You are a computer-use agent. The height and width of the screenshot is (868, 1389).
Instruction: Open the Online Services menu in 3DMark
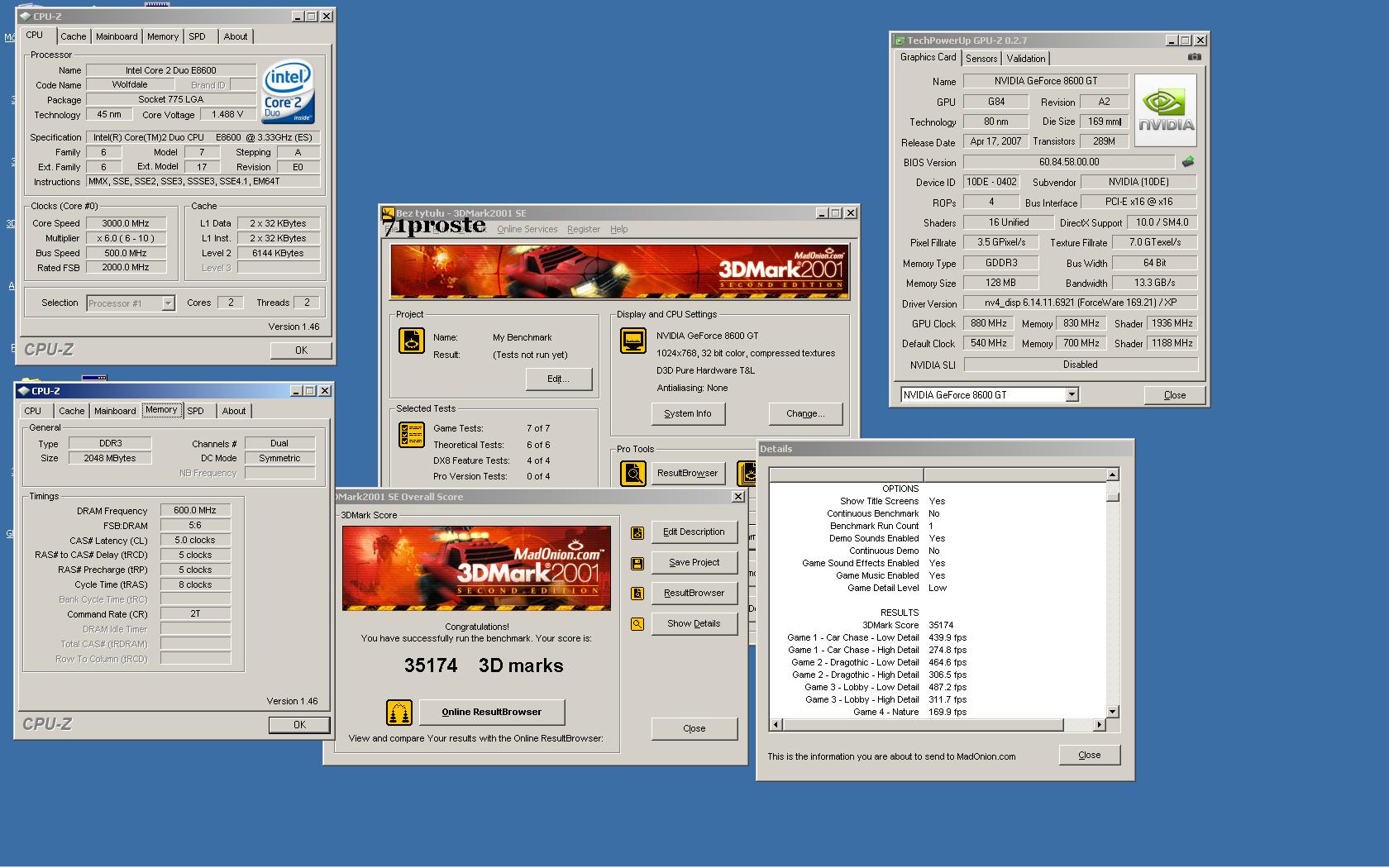tap(527, 230)
